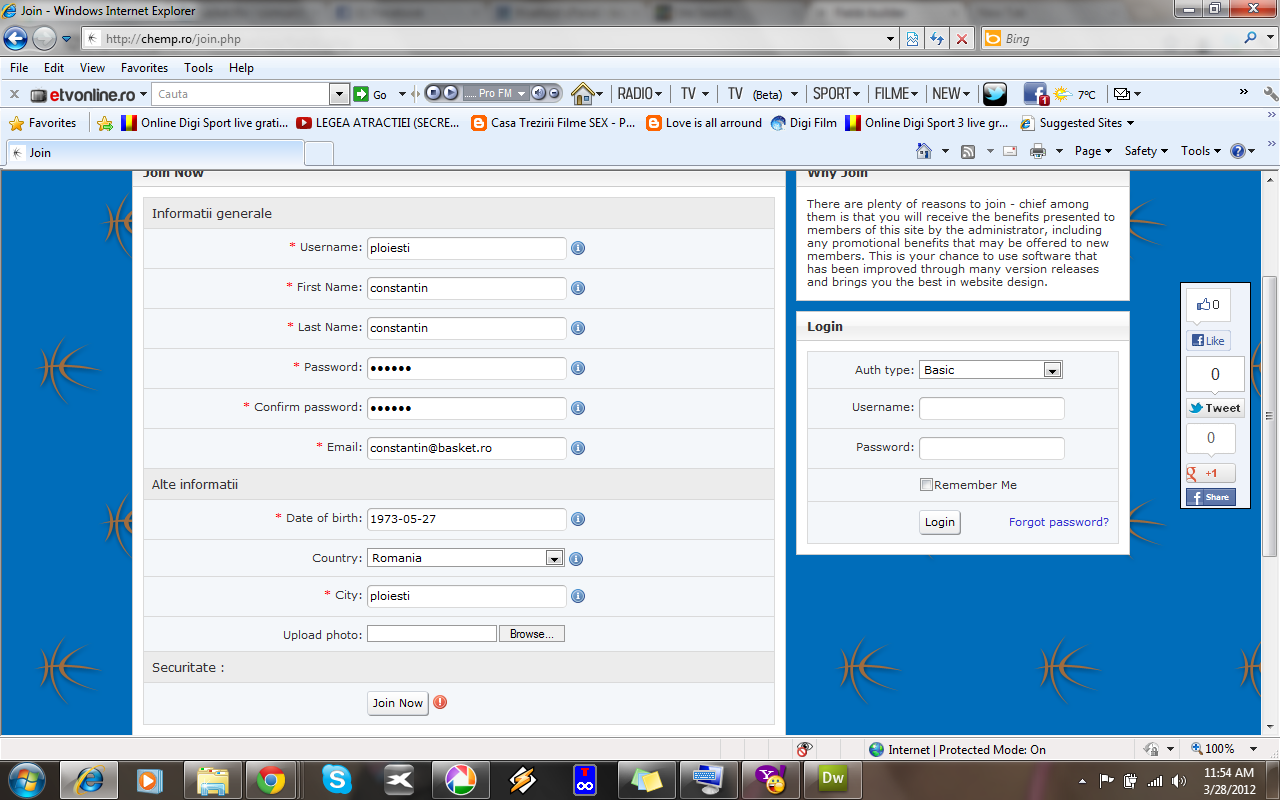
Task: Click the Go button in etvonline toolbar
Action: pos(370,94)
